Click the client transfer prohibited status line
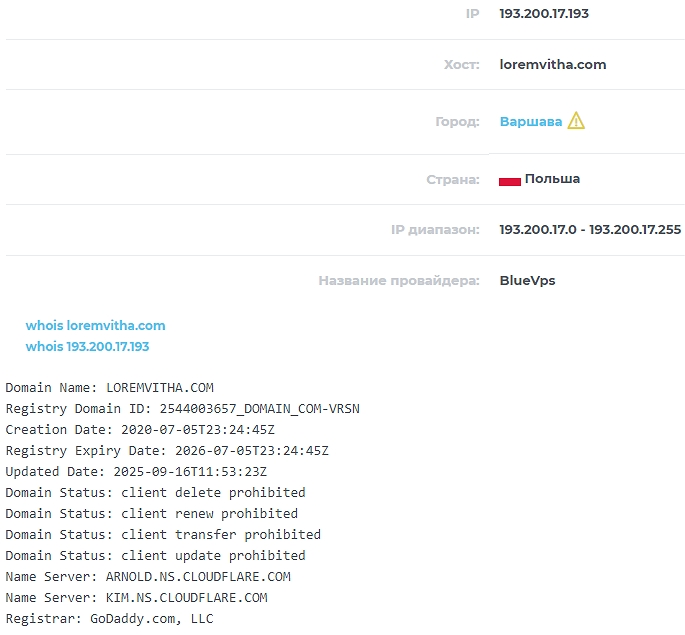Screen dimensions: 685x635 point(163,534)
